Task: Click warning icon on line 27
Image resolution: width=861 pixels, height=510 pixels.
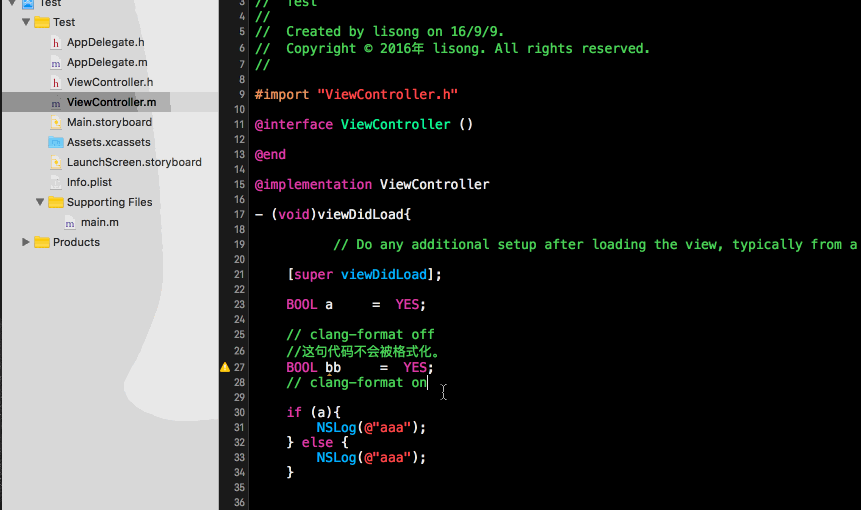Action: pos(225,367)
